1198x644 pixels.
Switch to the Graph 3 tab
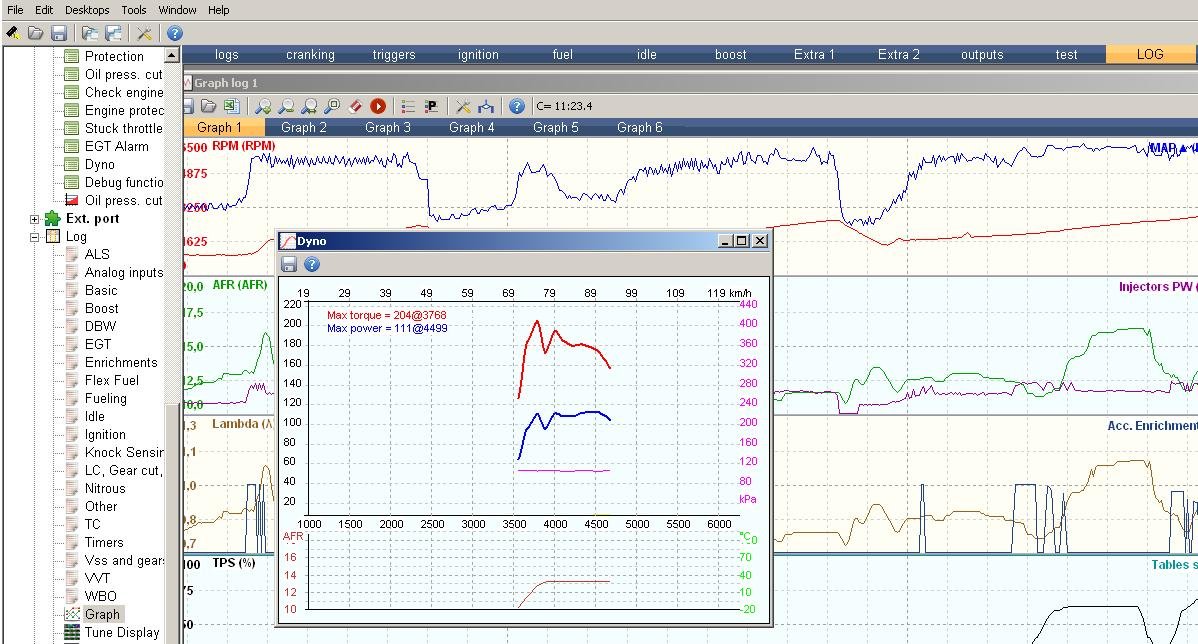point(387,127)
